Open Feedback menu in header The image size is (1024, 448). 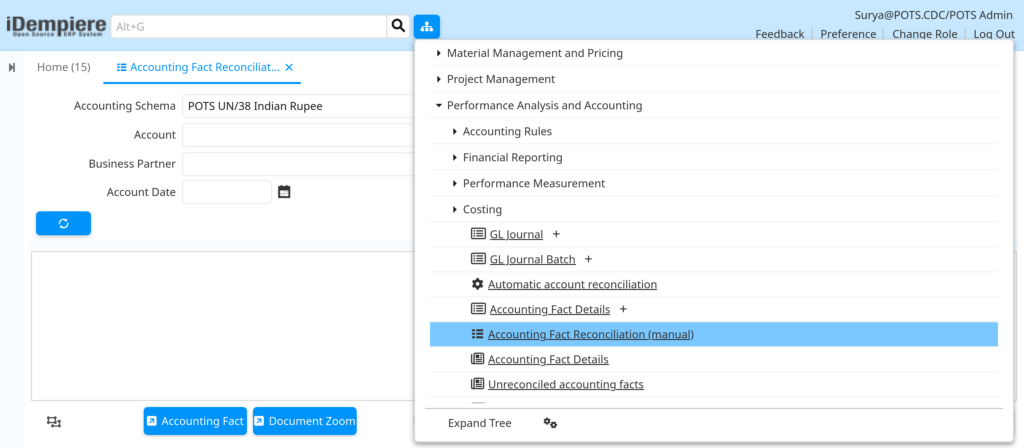[780, 34]
